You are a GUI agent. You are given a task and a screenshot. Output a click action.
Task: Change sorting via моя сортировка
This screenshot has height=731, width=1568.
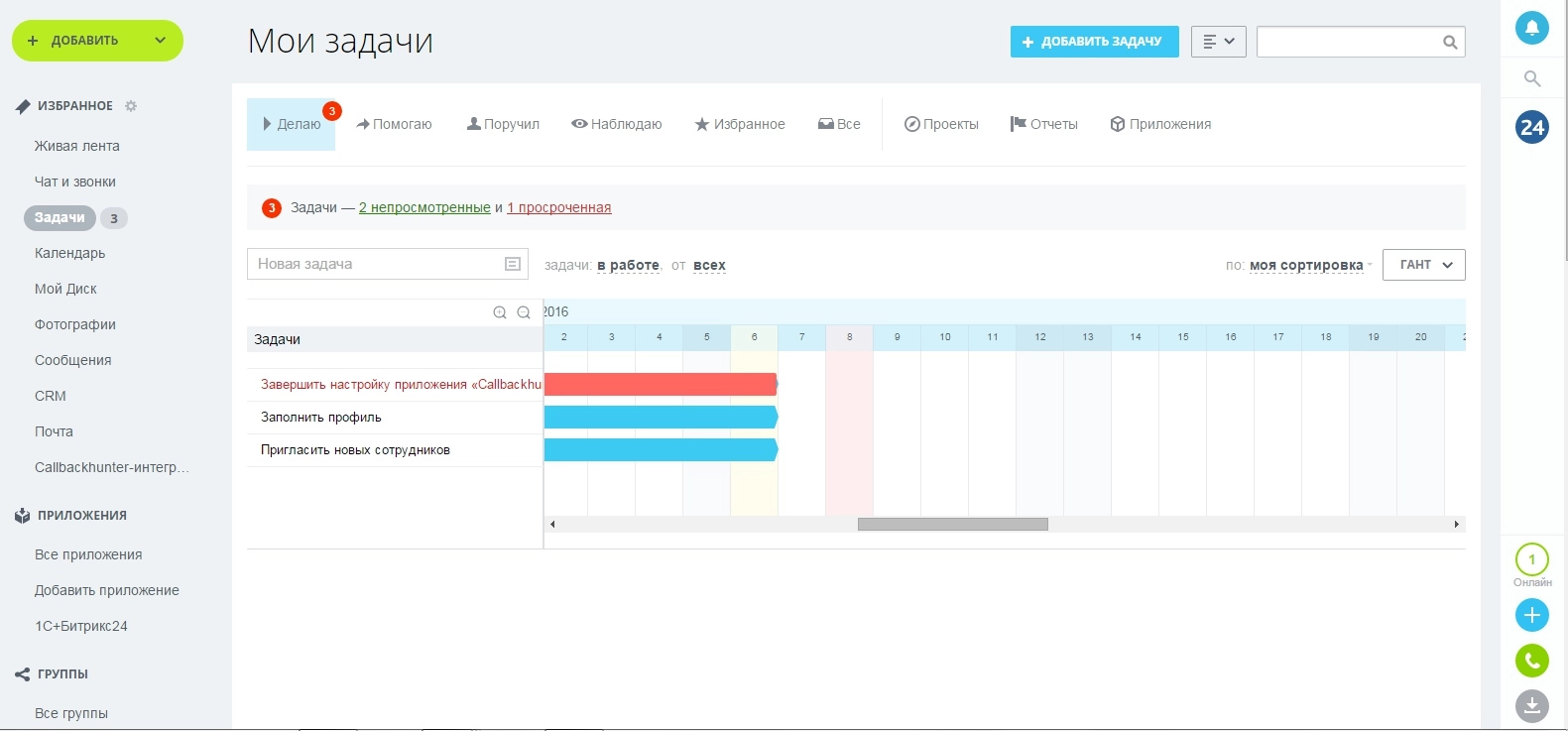1305,265
